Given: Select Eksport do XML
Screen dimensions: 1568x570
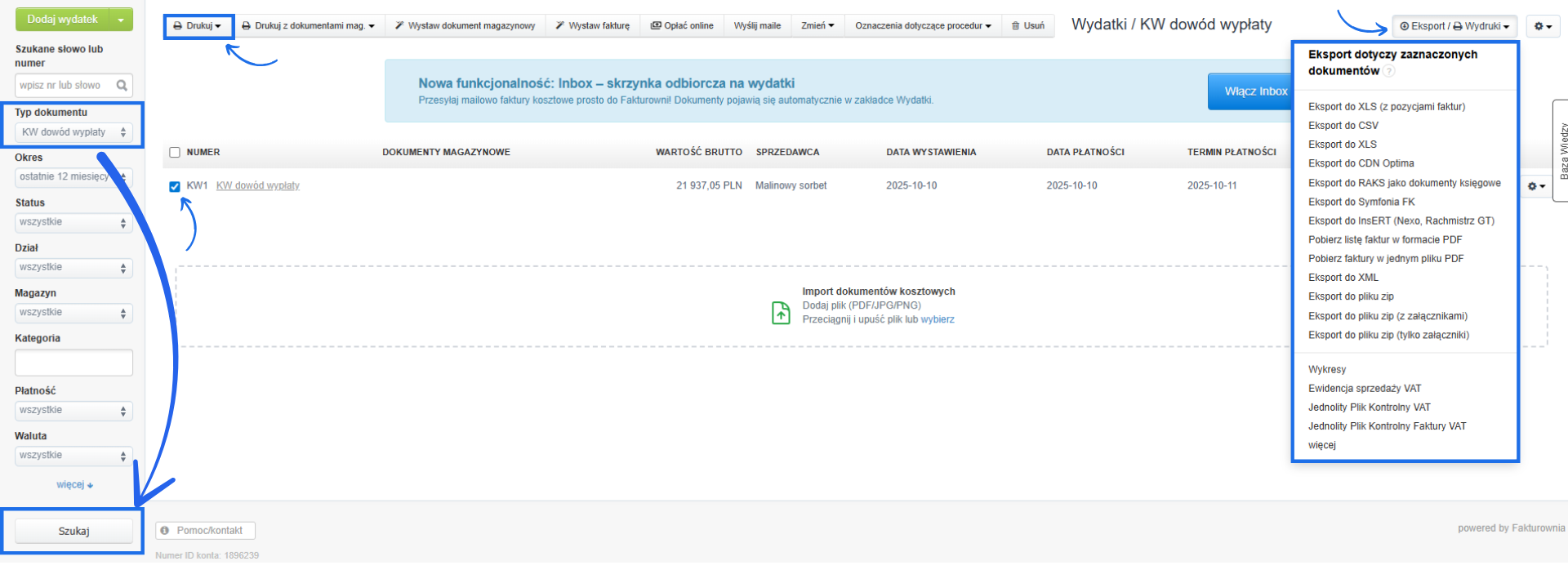Looking at the screenshot, I should 1343,278.
